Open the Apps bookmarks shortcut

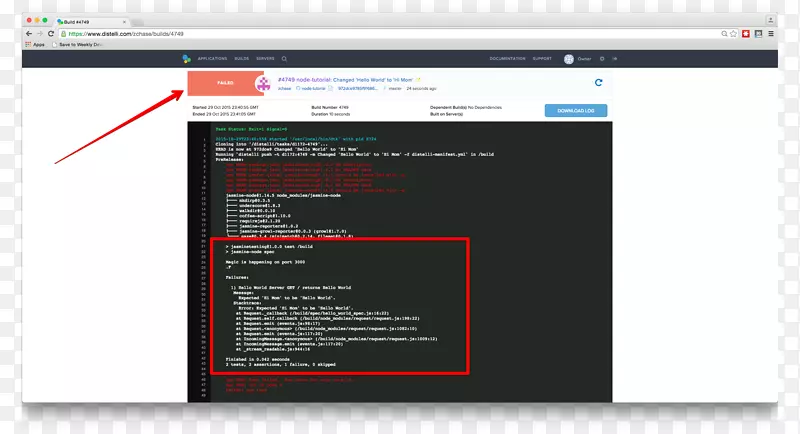(x=35, y=45)
